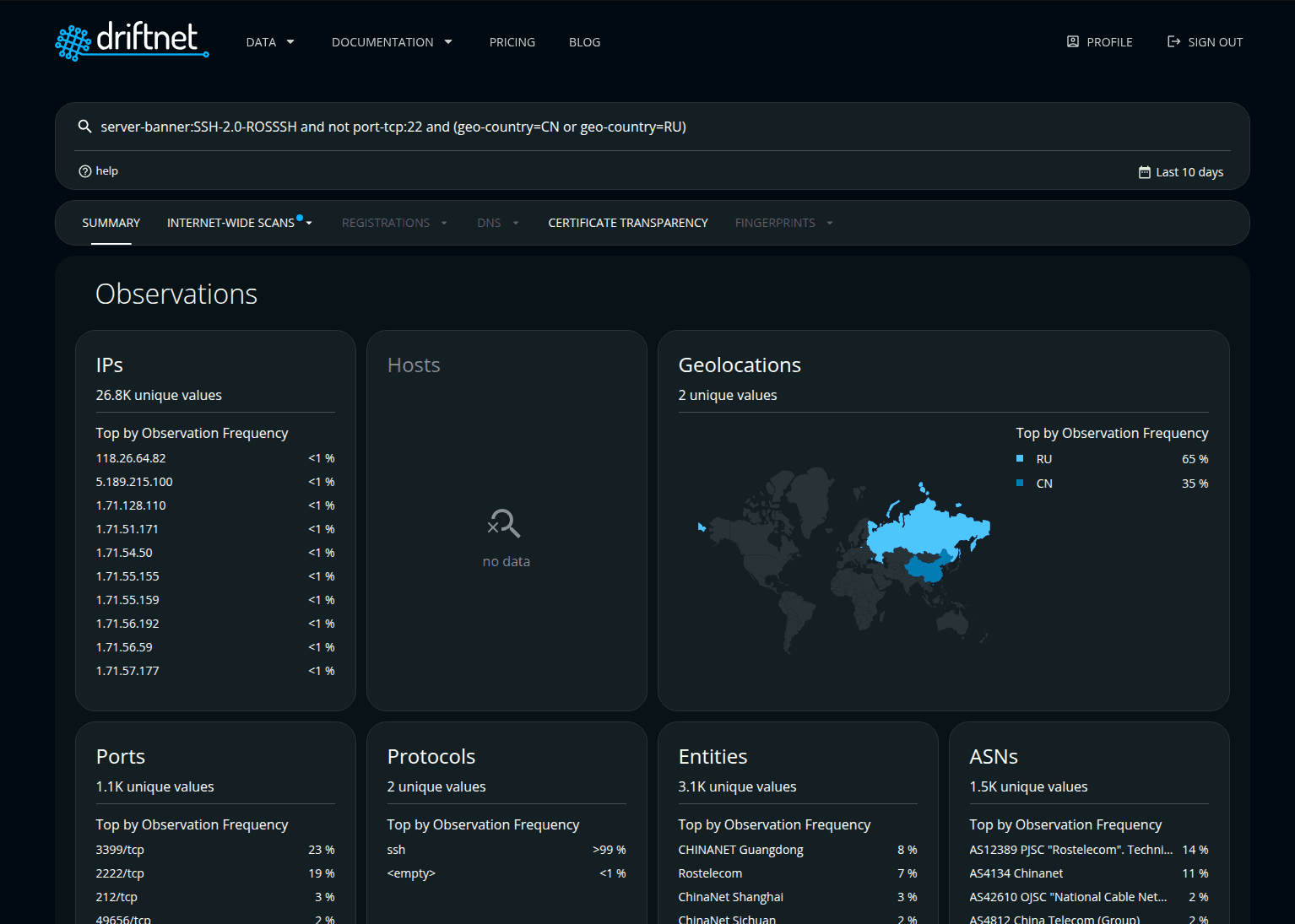Click the IP address 118.26.64.82 entry
Viewport: 1295px width, 924px height.
(131, 457)
